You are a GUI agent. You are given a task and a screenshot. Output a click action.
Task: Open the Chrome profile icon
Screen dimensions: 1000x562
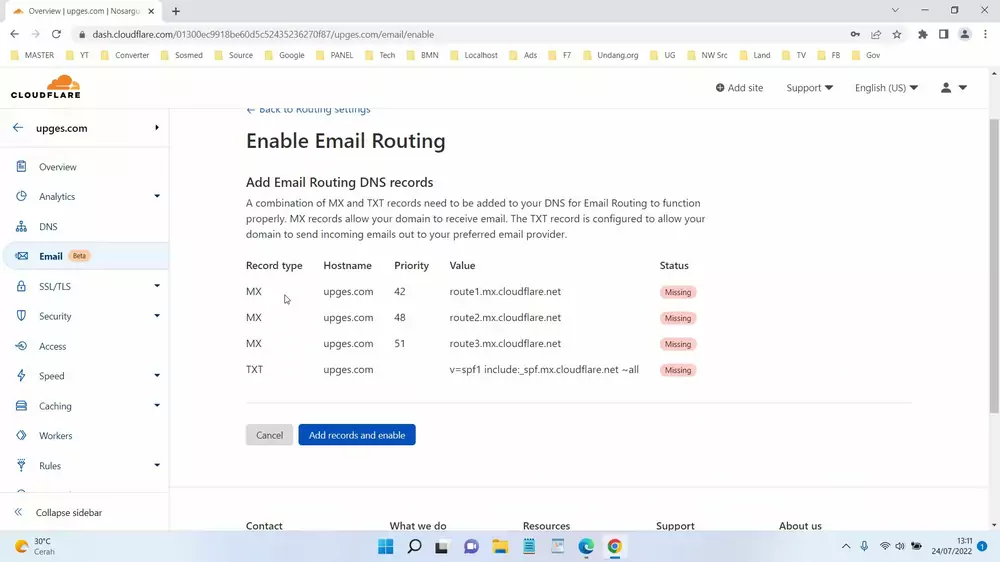tap(965, 34)
